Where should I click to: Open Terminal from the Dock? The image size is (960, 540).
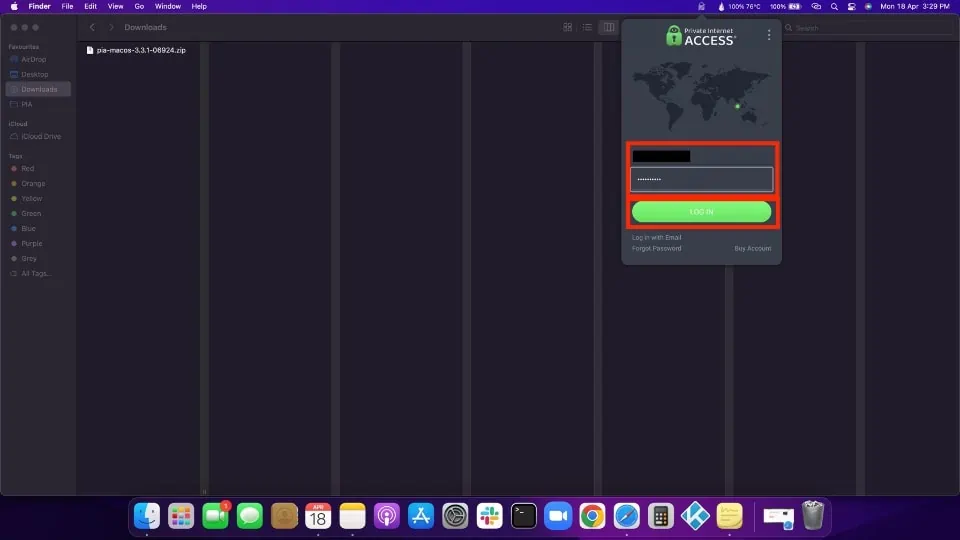click(524, 516)
